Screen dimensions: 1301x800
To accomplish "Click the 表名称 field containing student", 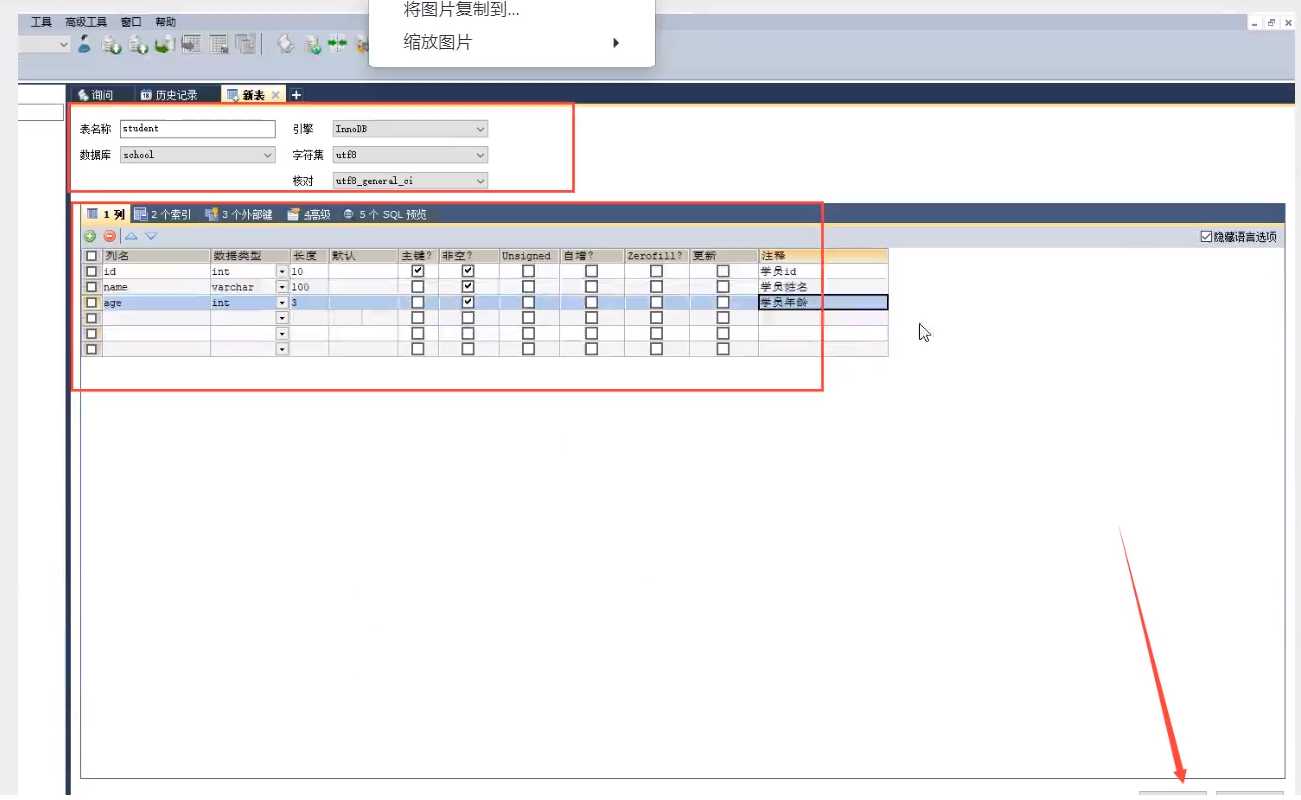I will 197,129.
